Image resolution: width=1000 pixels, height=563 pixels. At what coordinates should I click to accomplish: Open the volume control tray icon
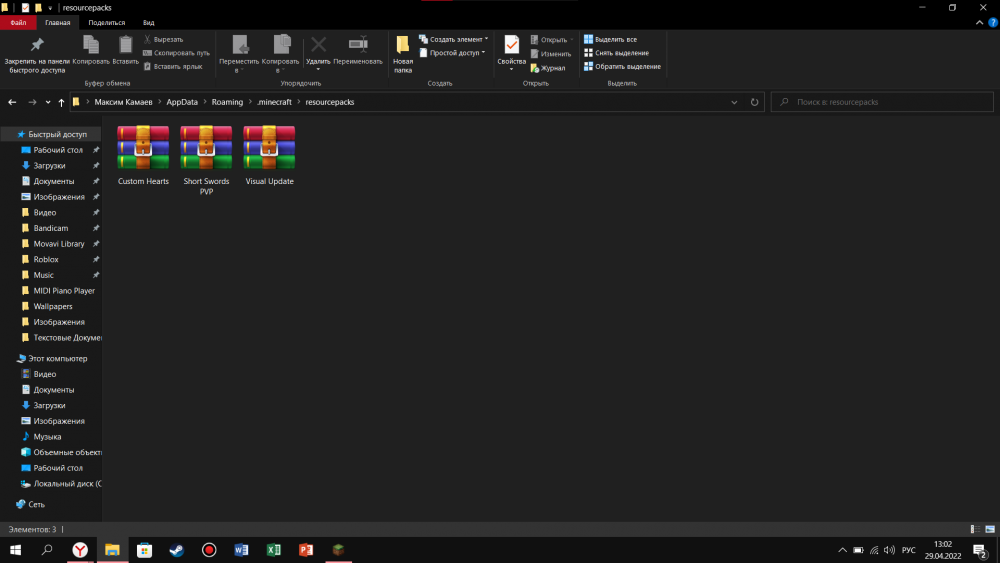click(889, 550)
